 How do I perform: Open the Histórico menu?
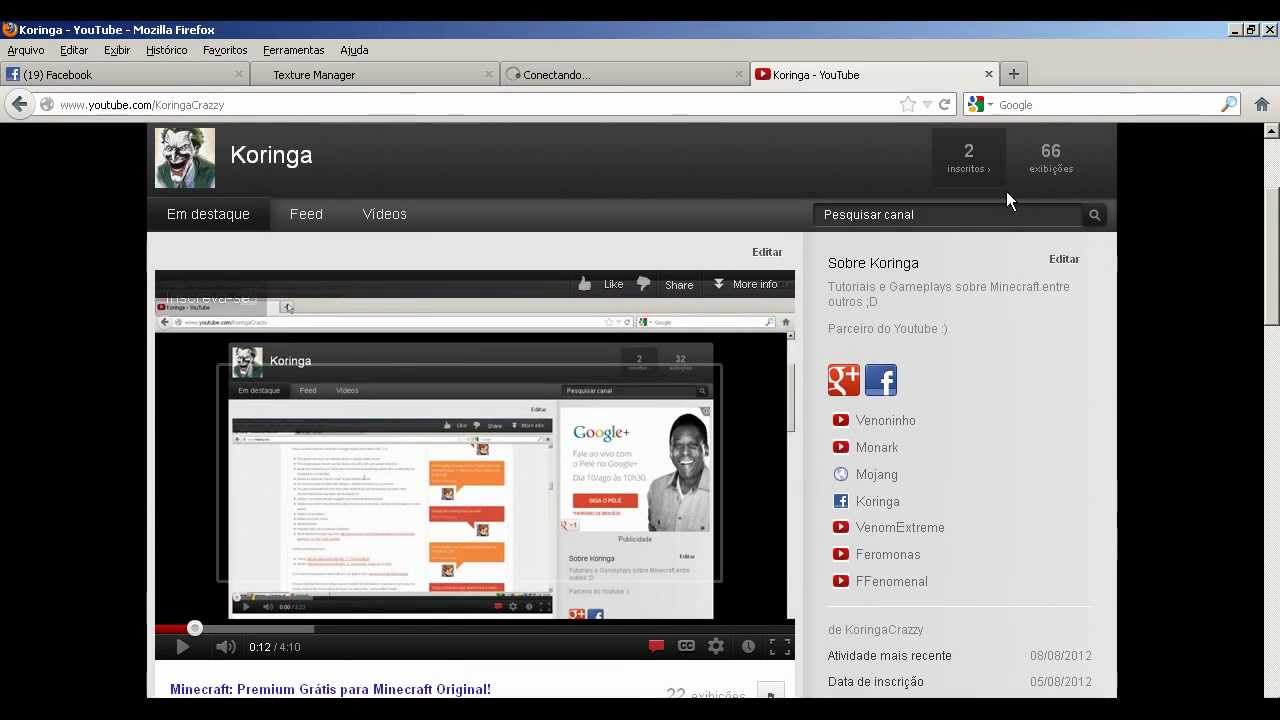pos(166,50)
